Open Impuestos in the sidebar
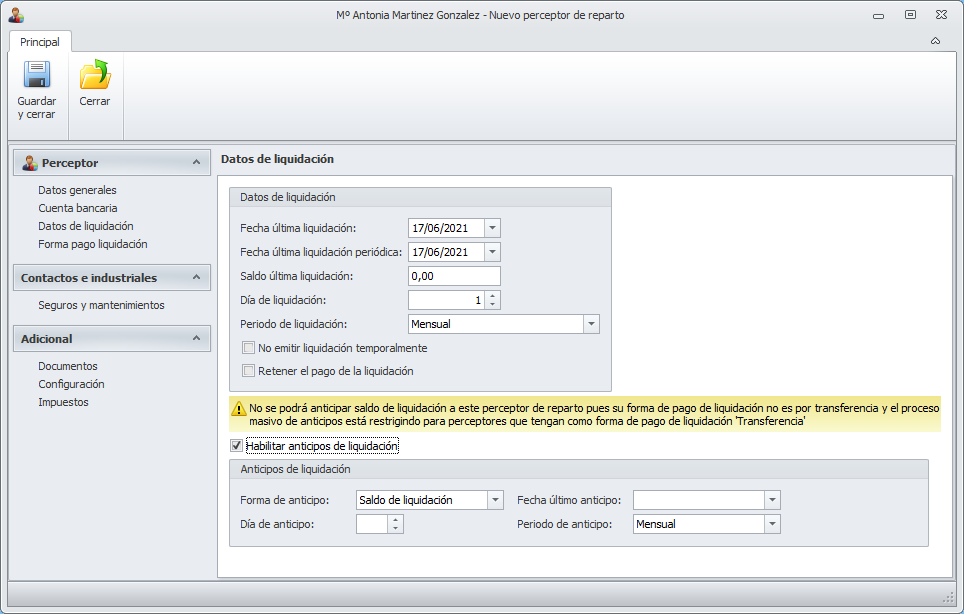This screenshot has height=614, width=964. (x=63, y=402)
